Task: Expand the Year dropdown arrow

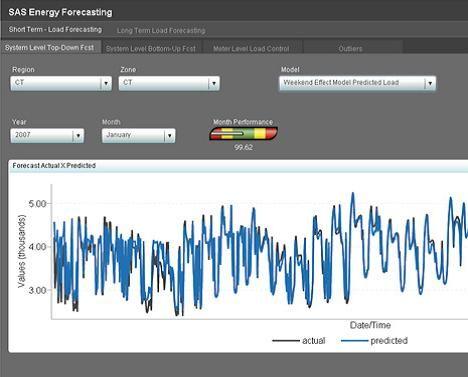Action: click(78, 135)
